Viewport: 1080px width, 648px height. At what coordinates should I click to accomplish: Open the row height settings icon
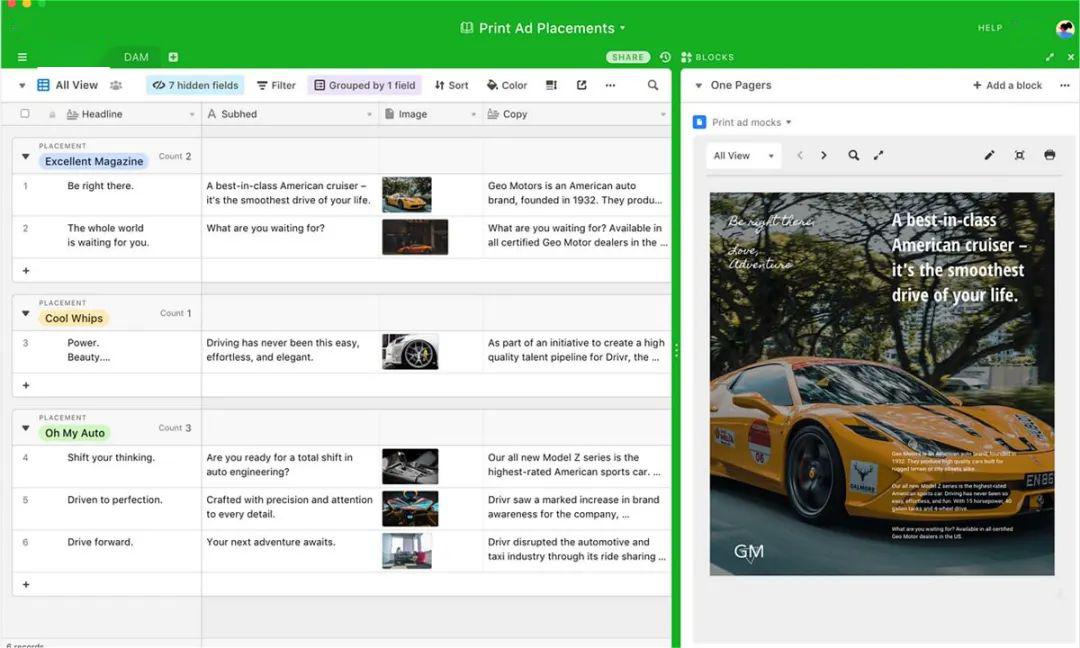551,86
